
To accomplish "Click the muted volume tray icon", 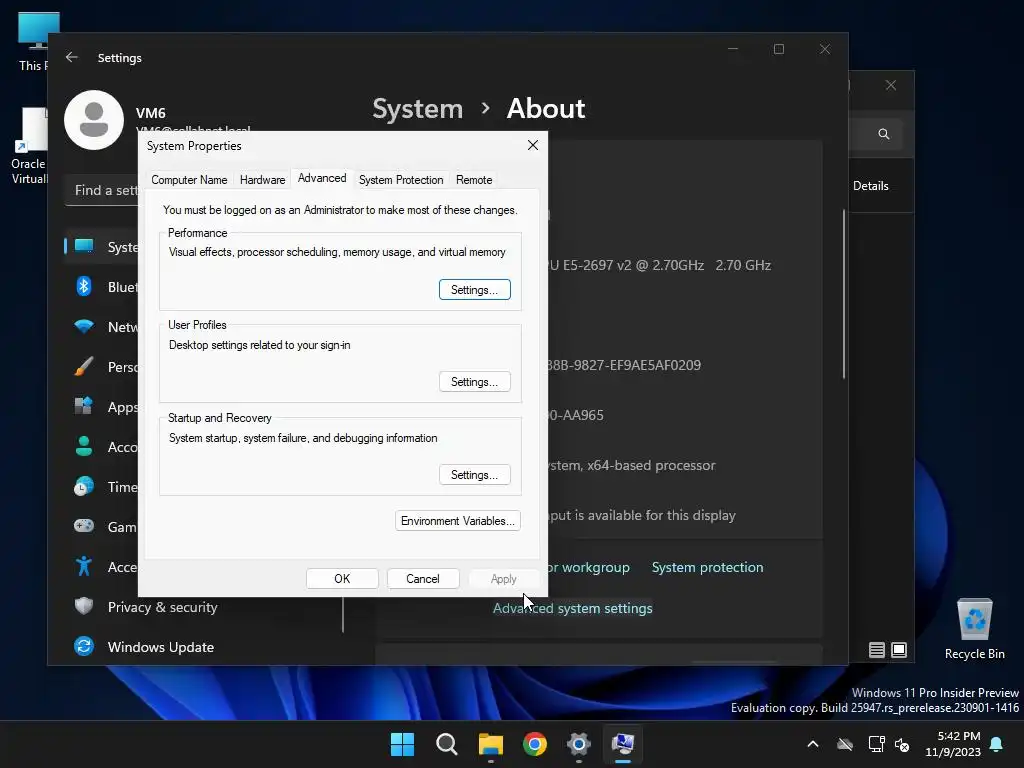I will click(902, 744).
